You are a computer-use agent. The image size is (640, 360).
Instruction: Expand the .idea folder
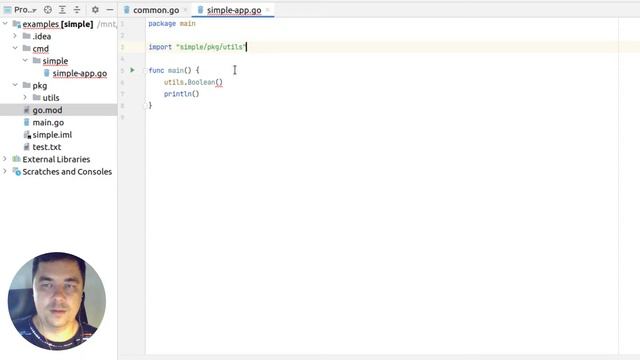(15, 36)
